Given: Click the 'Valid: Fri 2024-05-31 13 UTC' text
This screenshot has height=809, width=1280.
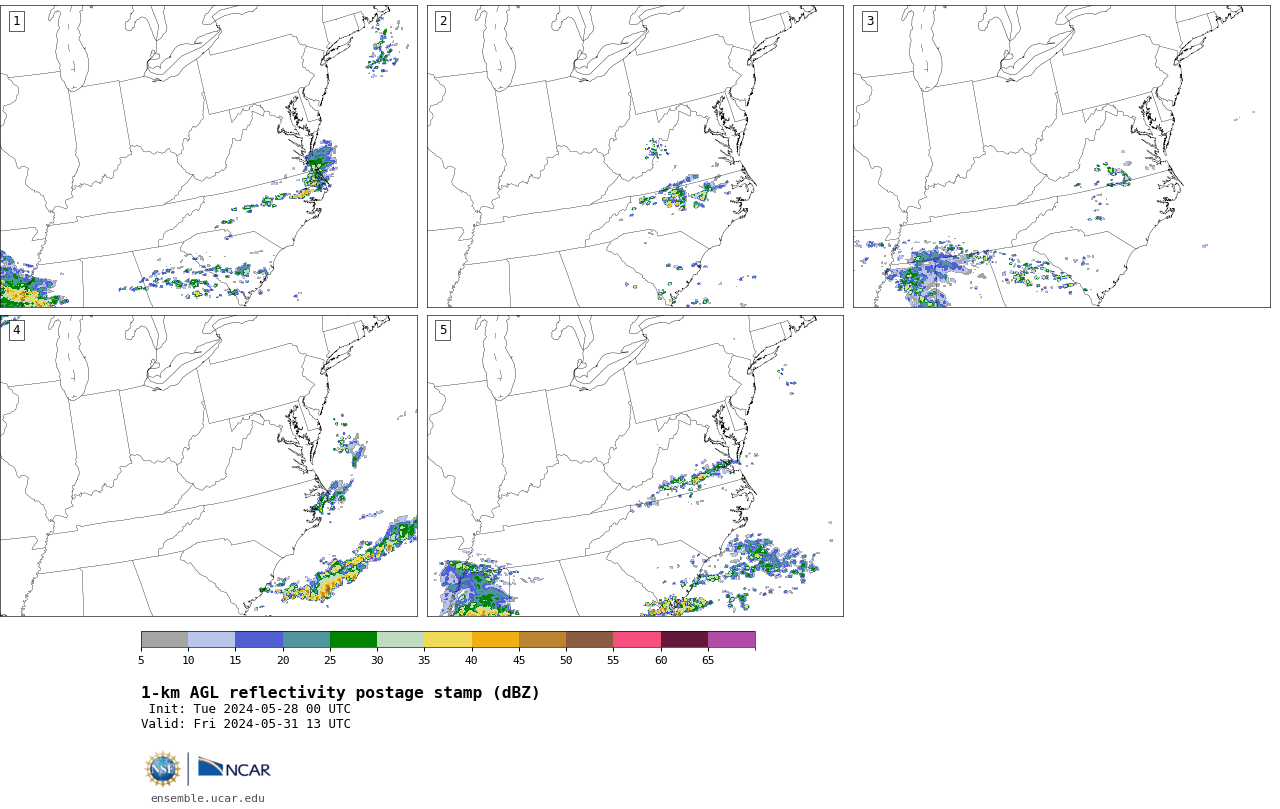Looking at the screenshot, I should 246,724.
